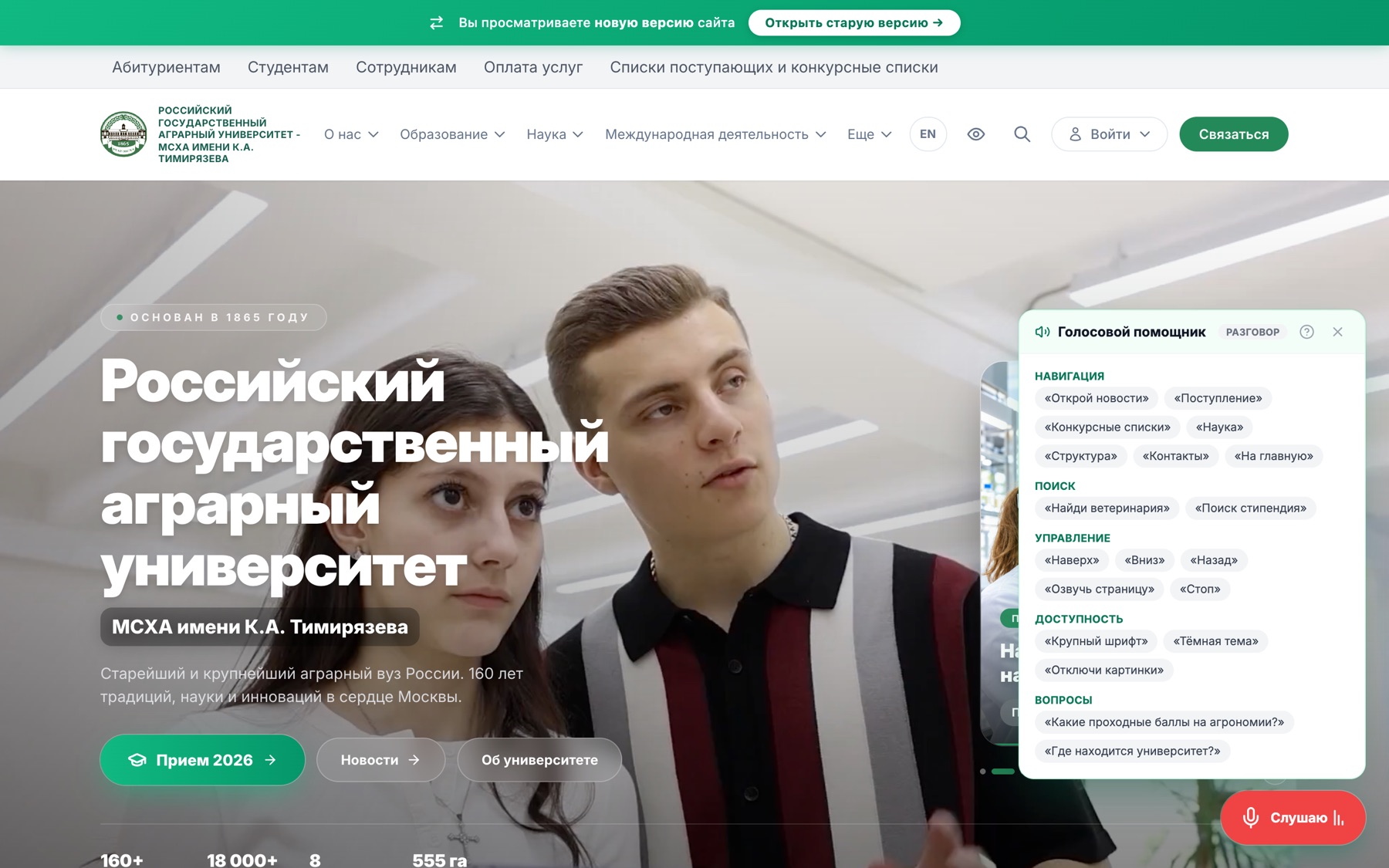Click the voice assistant help question icon
1389x868 pixels.
pyautogui.click(x=1306, y=332)
